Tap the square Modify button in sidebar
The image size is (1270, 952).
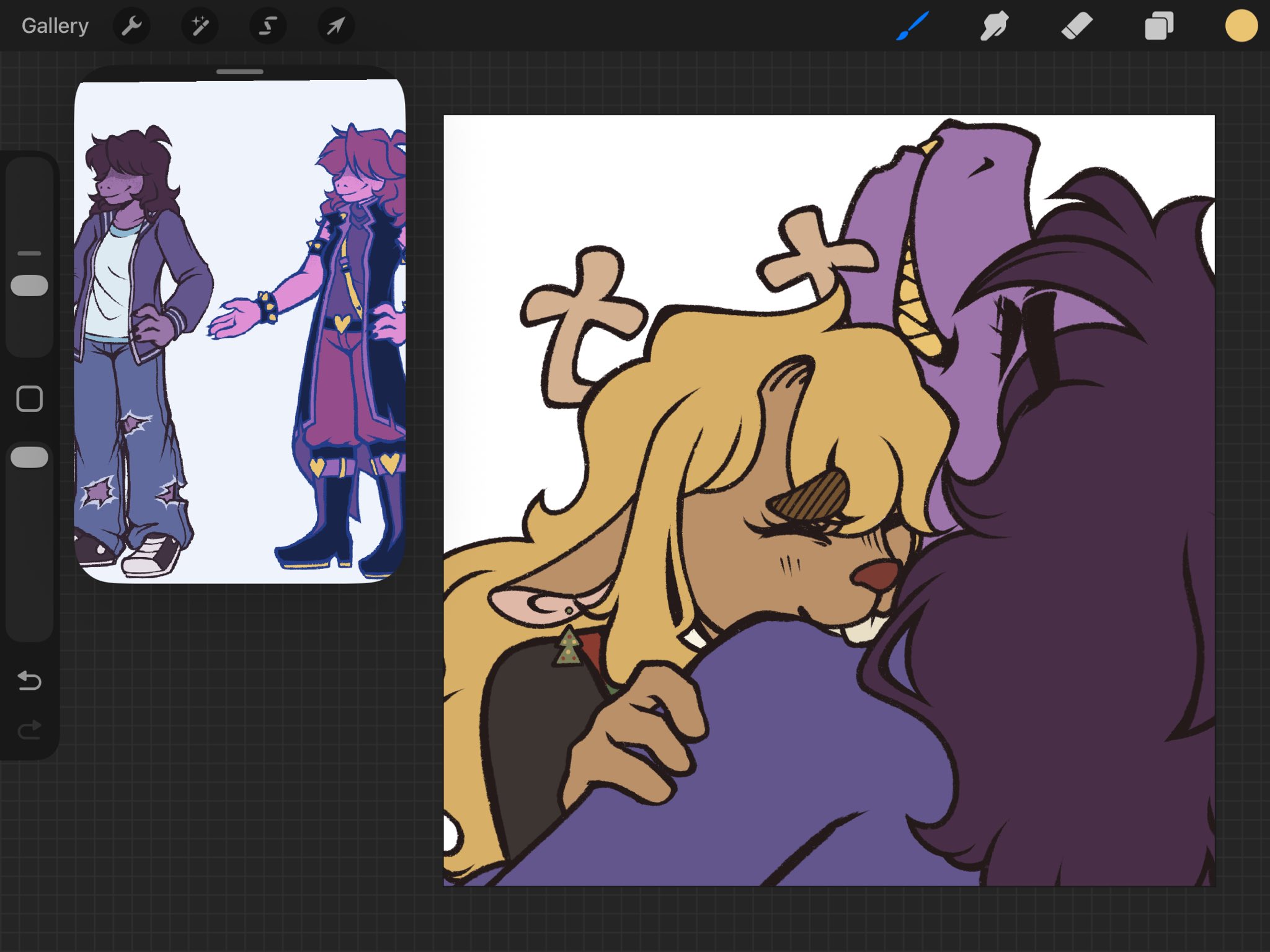29,399
